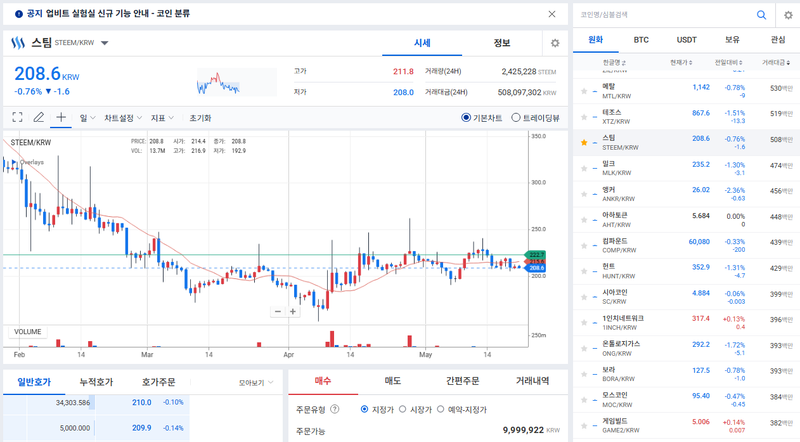Switch to 호가주문 tab
This screenshot has height=442, width=800.
[x=158, y=382]
